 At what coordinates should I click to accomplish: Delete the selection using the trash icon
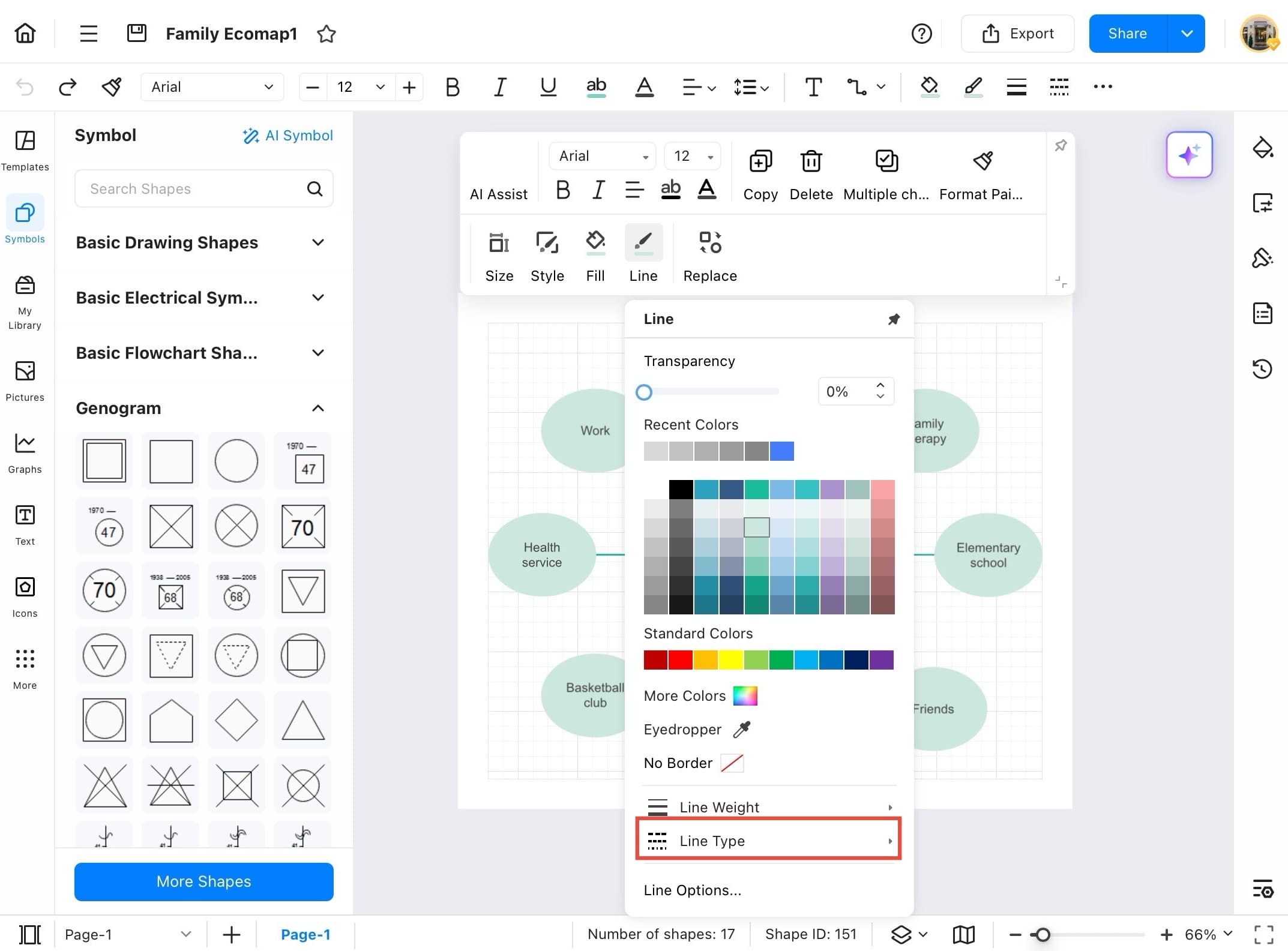coord(811,161)
